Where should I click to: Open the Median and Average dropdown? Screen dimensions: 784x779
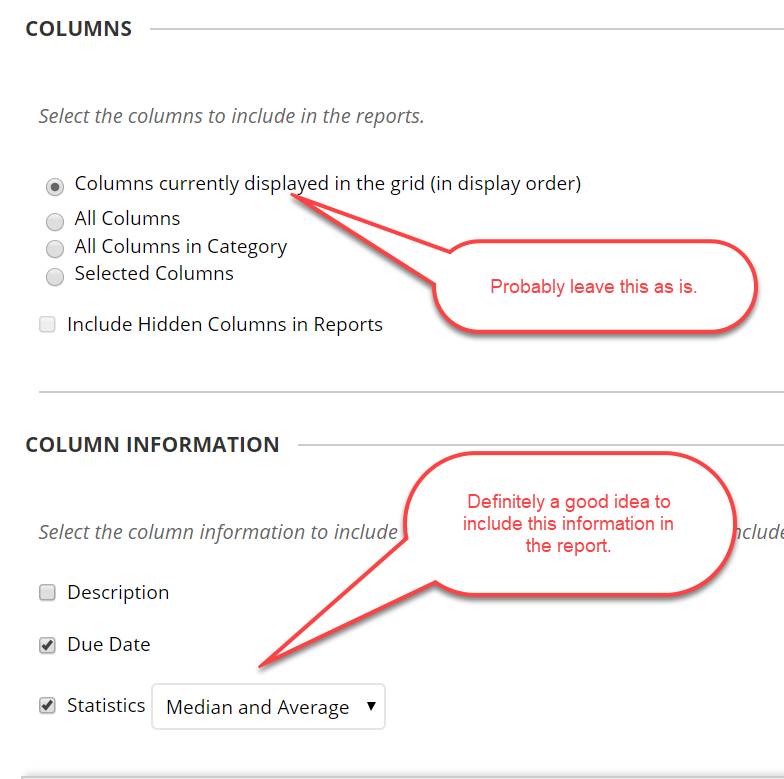[x=268, y=706]
